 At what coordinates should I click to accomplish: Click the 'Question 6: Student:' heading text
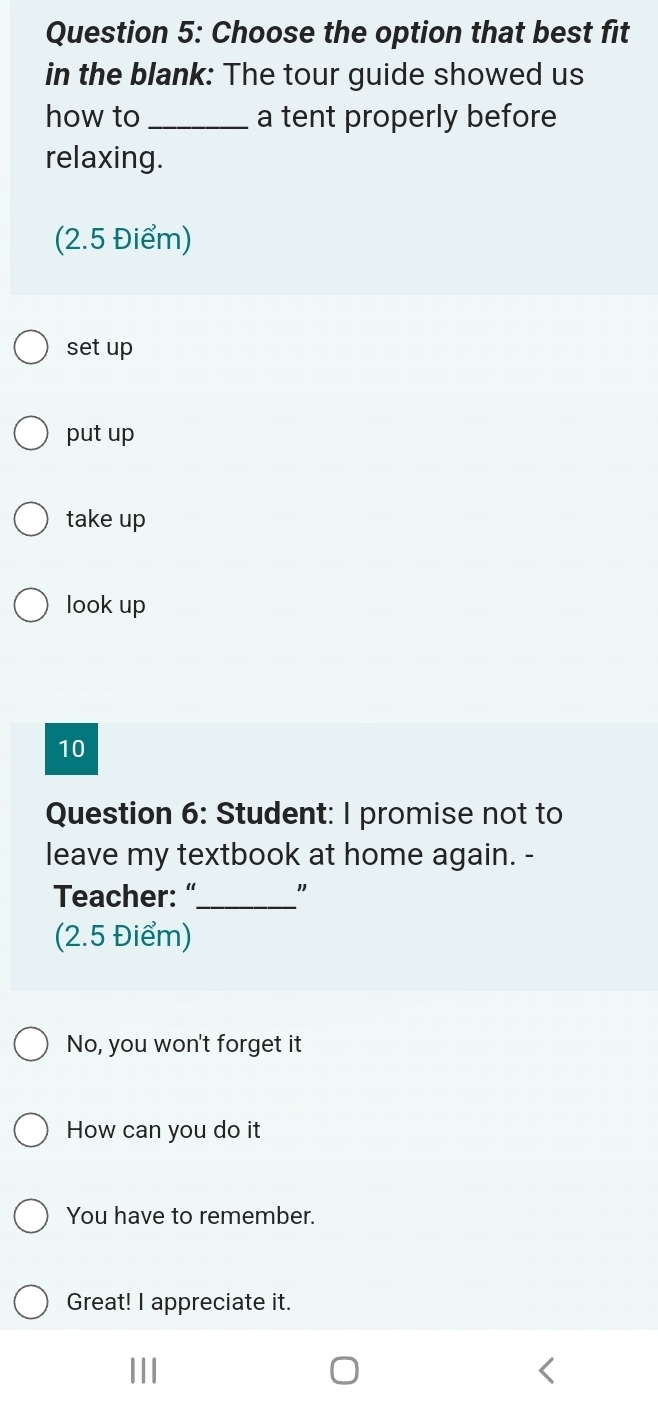click(x=198, y=814)
